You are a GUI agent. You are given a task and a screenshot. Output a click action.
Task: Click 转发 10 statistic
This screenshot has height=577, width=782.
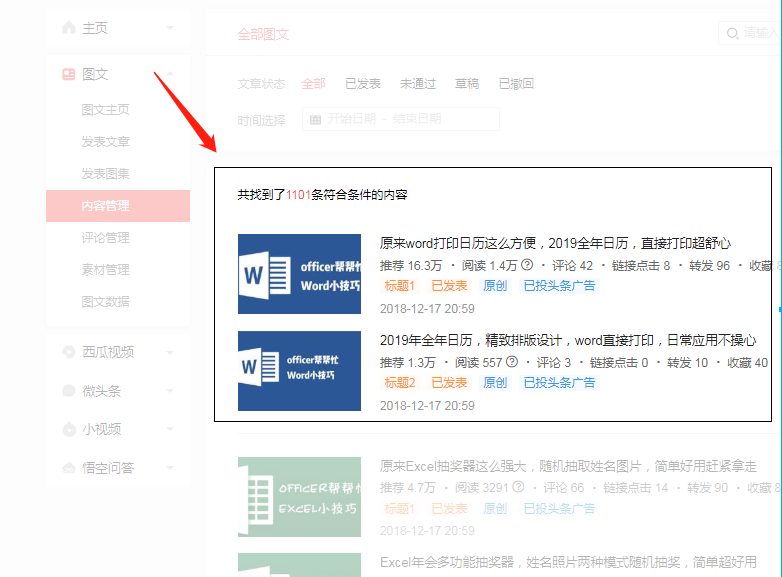(x=687, y=363)
